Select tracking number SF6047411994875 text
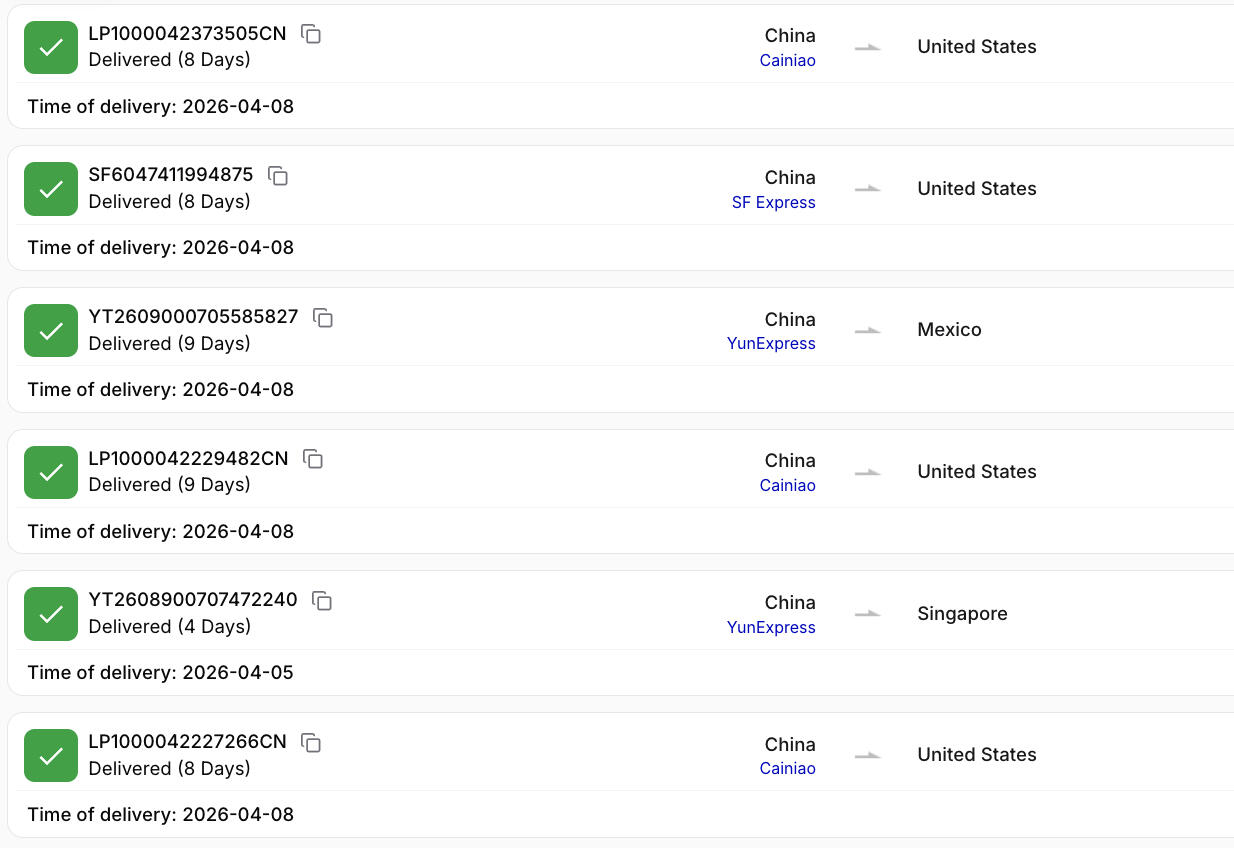The height and width of the screenshot is (848, 1234). [171, 175]
